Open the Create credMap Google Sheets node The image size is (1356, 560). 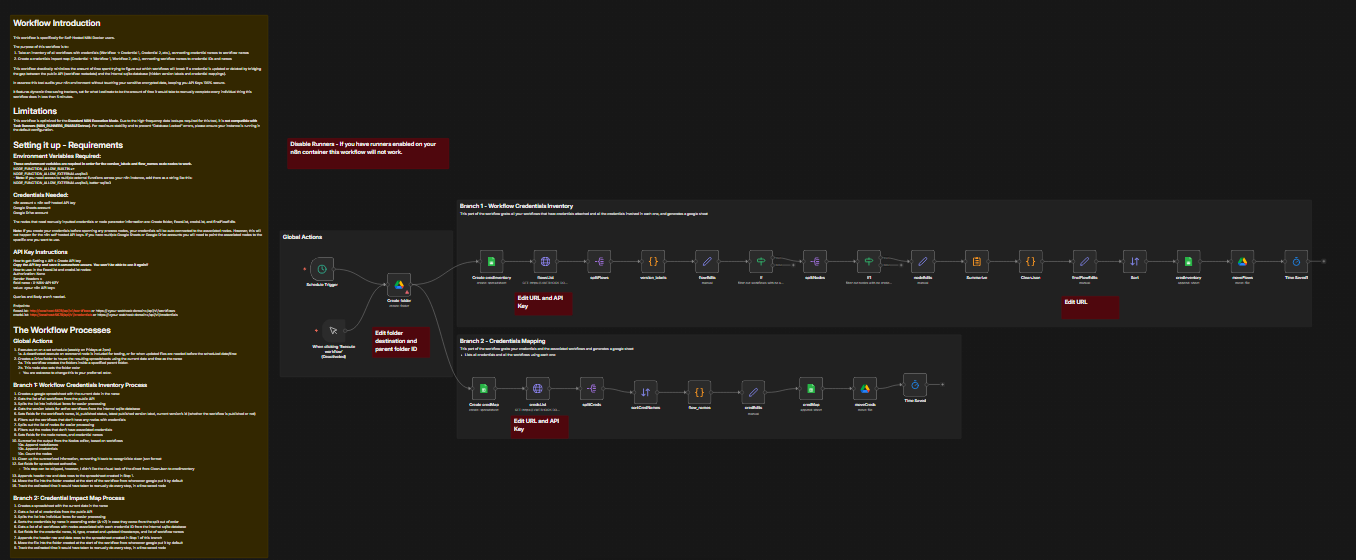click(484, 388)
